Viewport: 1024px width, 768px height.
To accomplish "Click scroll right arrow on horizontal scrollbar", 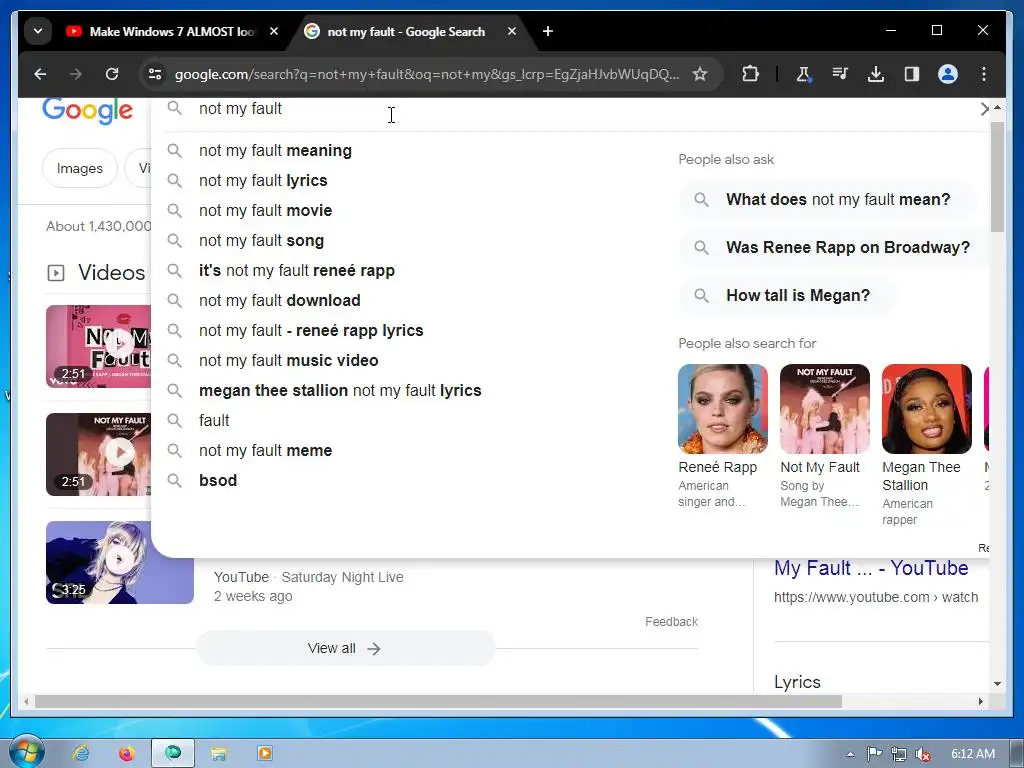I will (x=980, y=701).
